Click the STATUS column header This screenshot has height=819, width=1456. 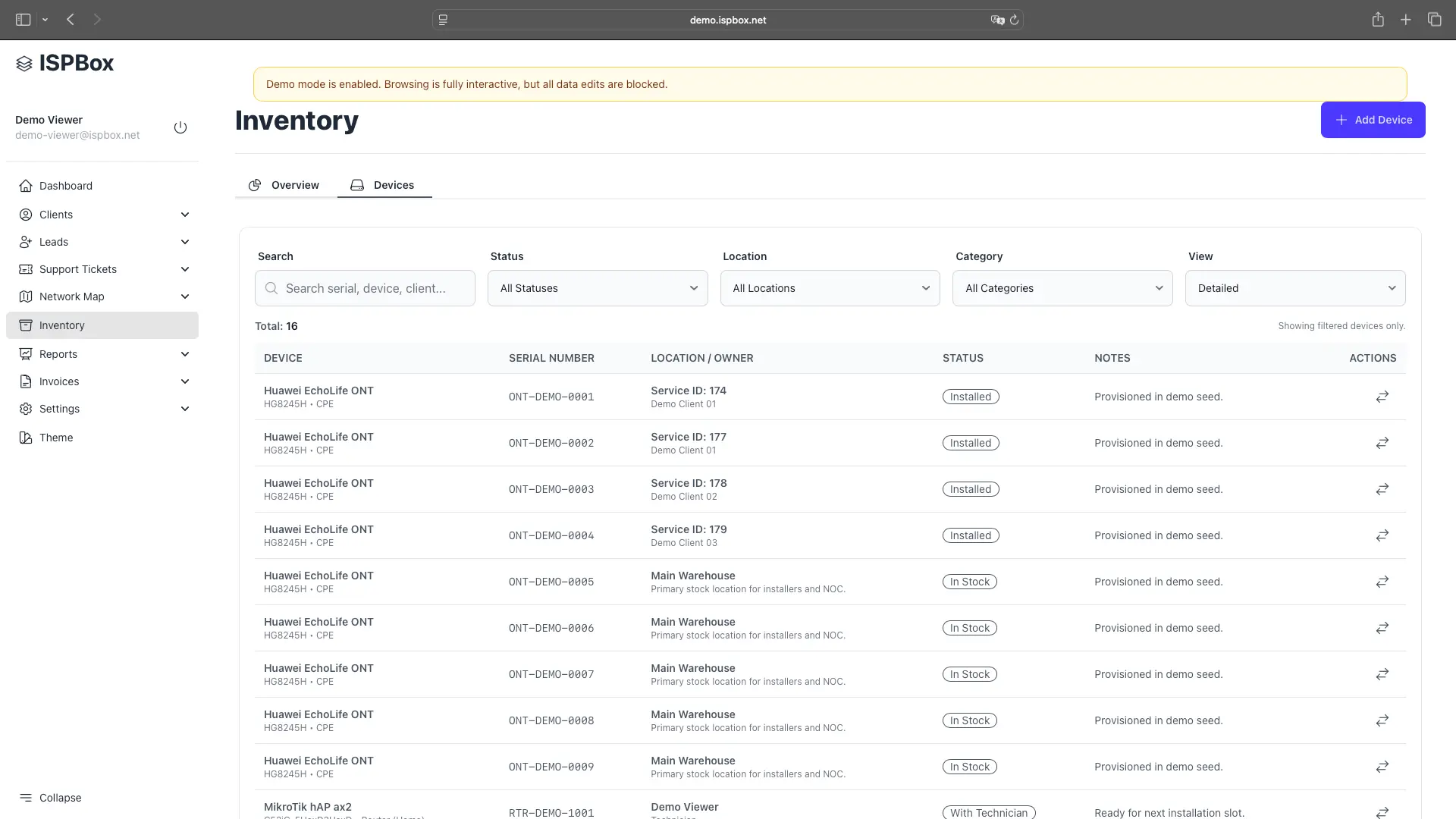(963, 358)
